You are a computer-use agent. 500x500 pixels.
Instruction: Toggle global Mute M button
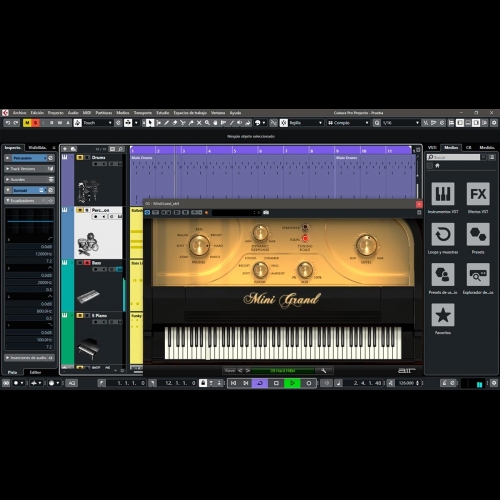pos(27,123)
